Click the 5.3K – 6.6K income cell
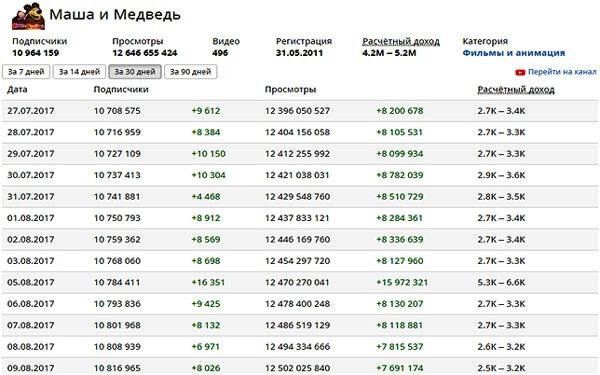This screenshot has width=600, height=375. pos(501,282)
